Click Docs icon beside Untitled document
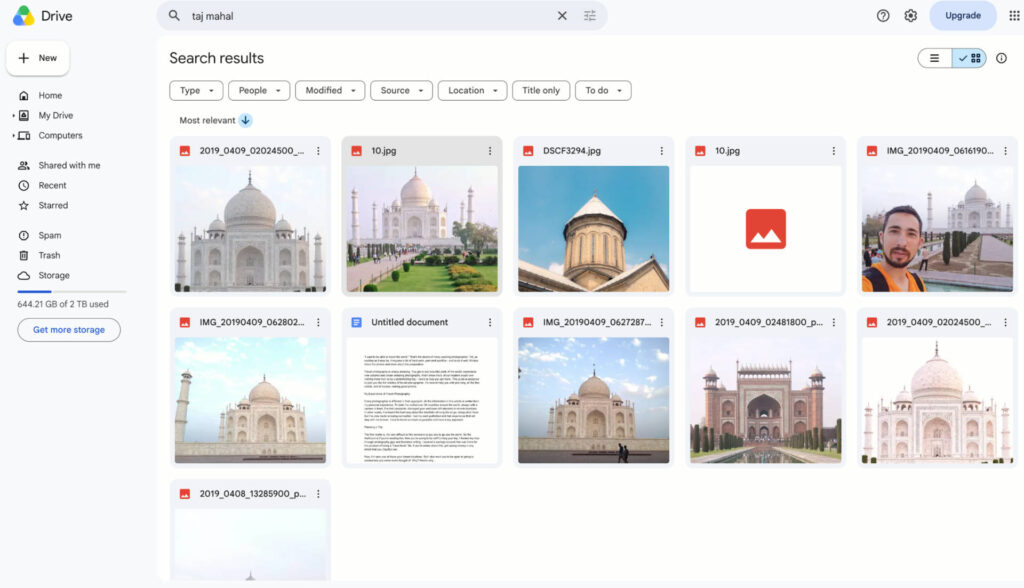The height and width of the screenshot is (588, 1024). tap(357, 323)
